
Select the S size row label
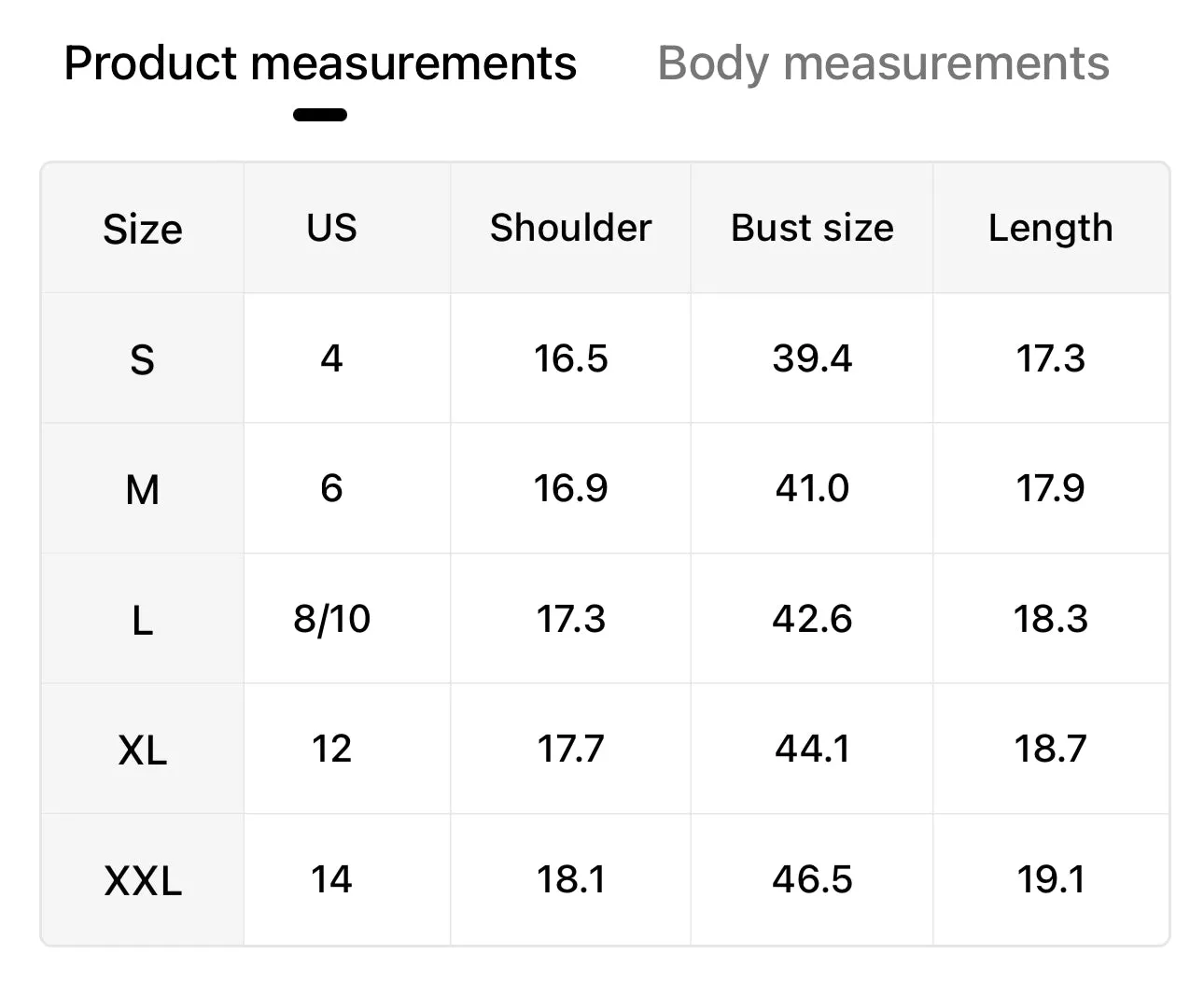click(x=143, y=358)
